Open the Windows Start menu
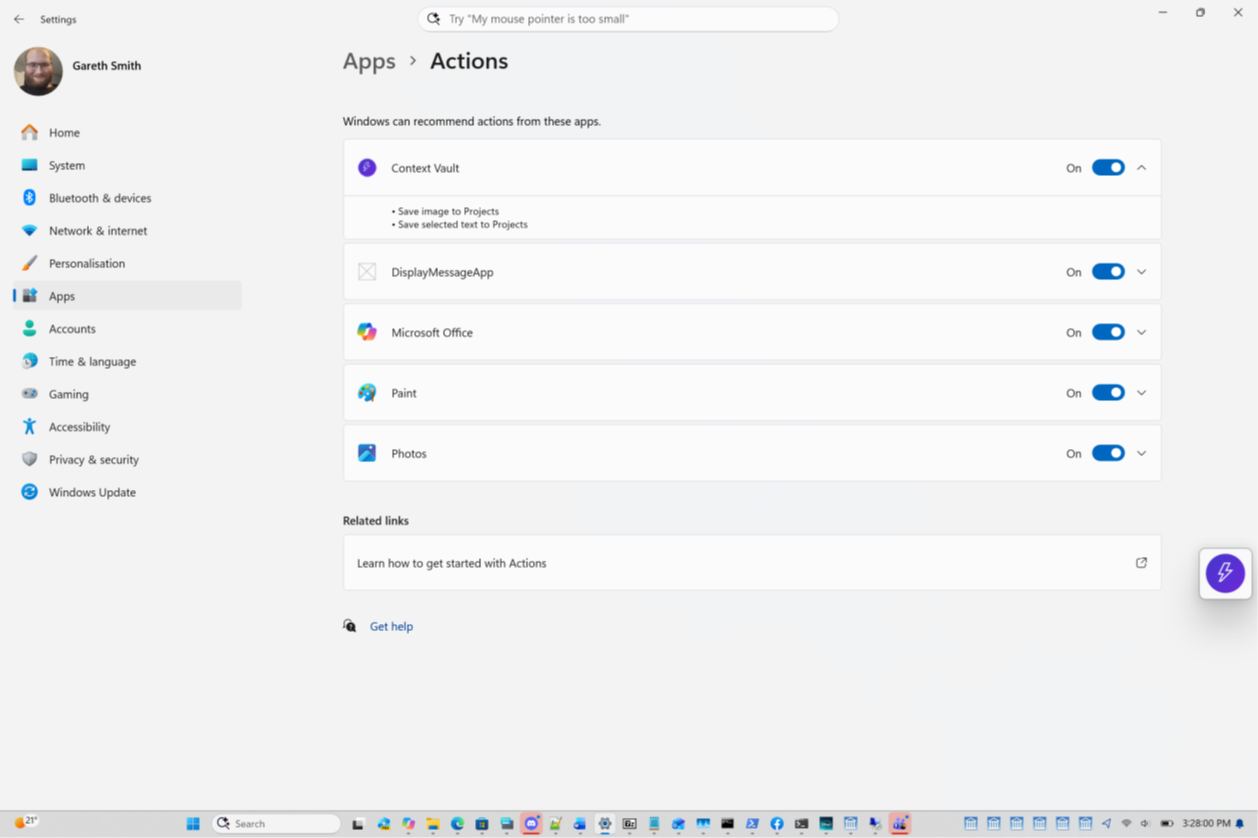1258x838 pixels. click(193, 823)
